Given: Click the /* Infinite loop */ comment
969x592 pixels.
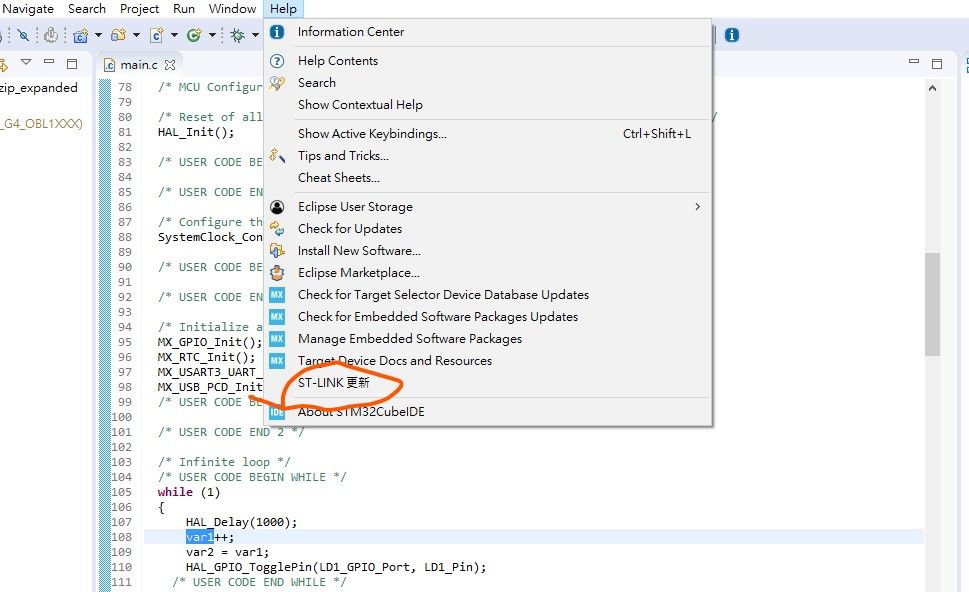Looking at the screenshot, I should click(224, 462).
